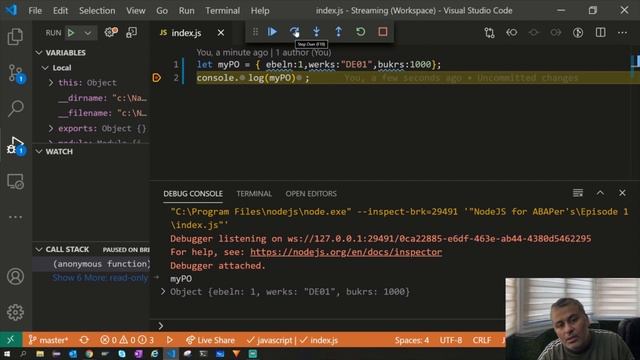Clear the debug console output

pyautogui.click(x=578, y=193)
